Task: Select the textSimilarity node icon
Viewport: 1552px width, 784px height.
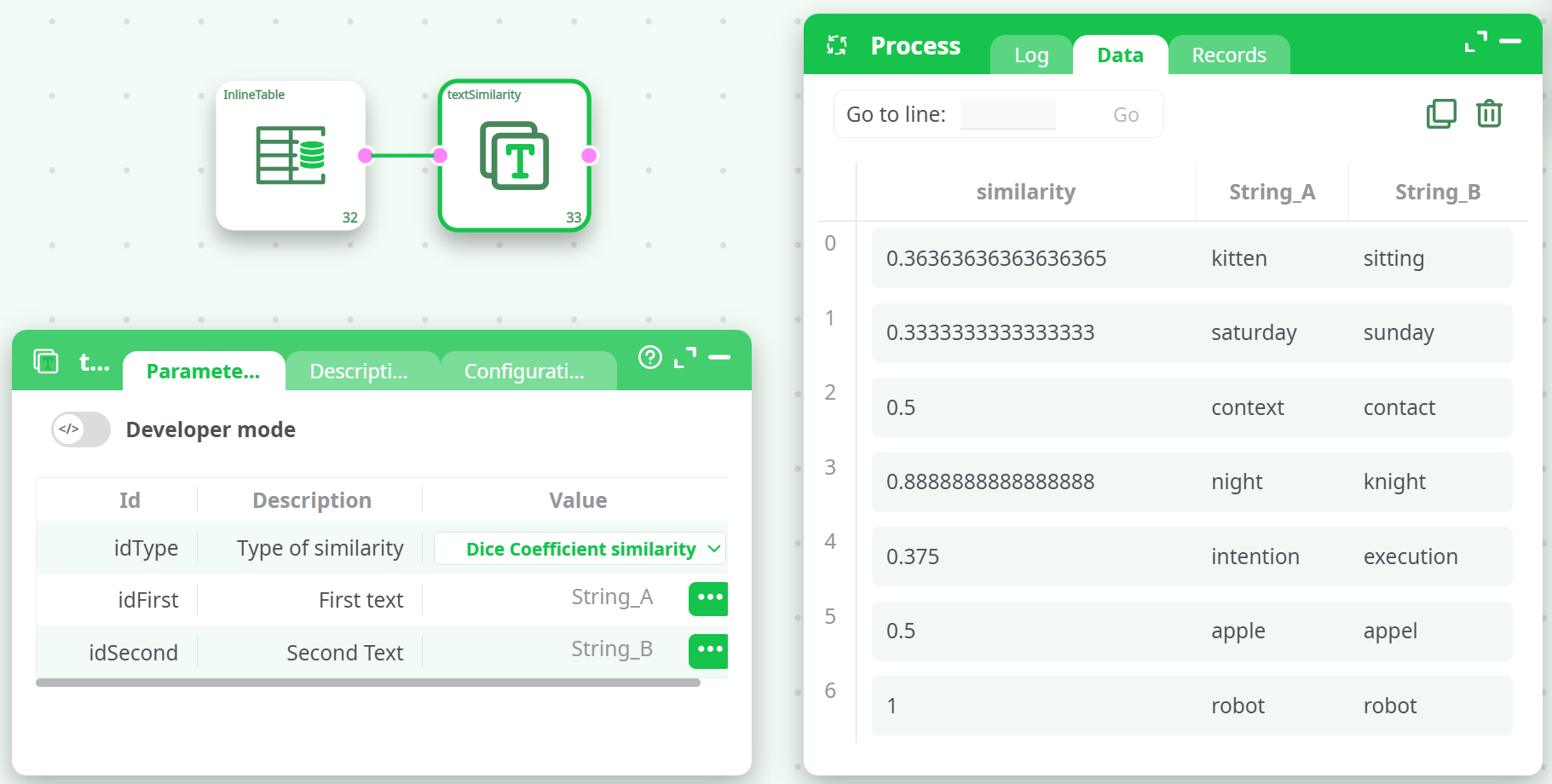Action: click(x=514, y=155)
